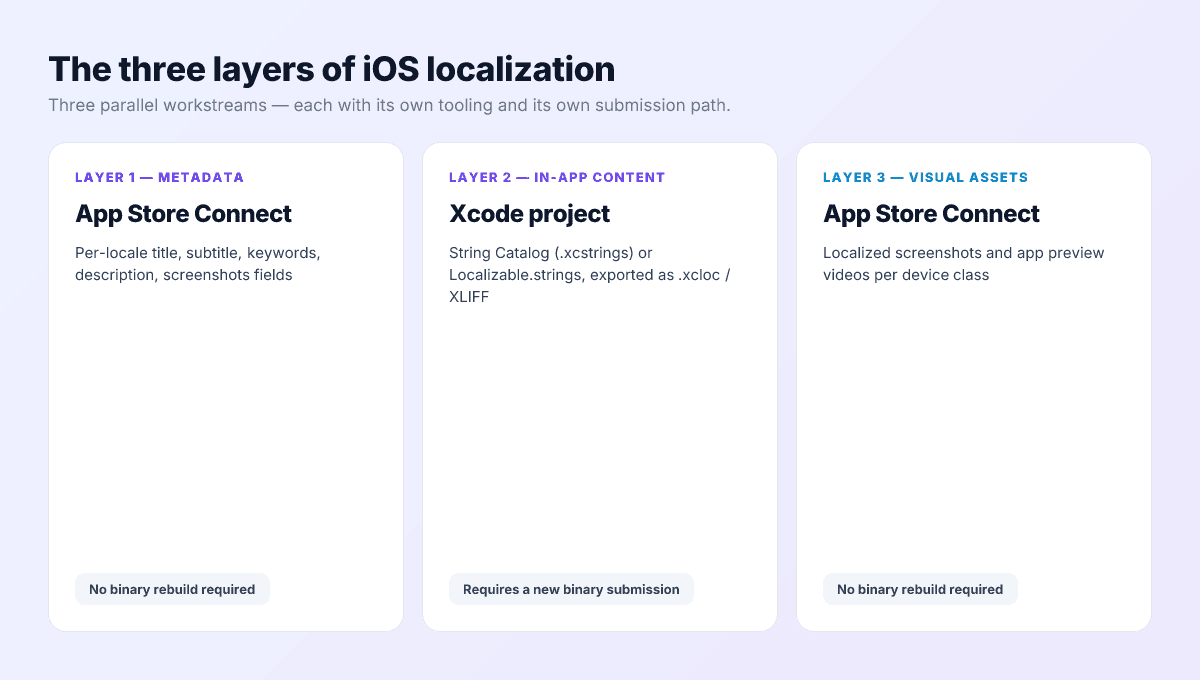1200x680 pixels.
Task: Click the subtitle about parallel workstreams
Action: [391, 104]
